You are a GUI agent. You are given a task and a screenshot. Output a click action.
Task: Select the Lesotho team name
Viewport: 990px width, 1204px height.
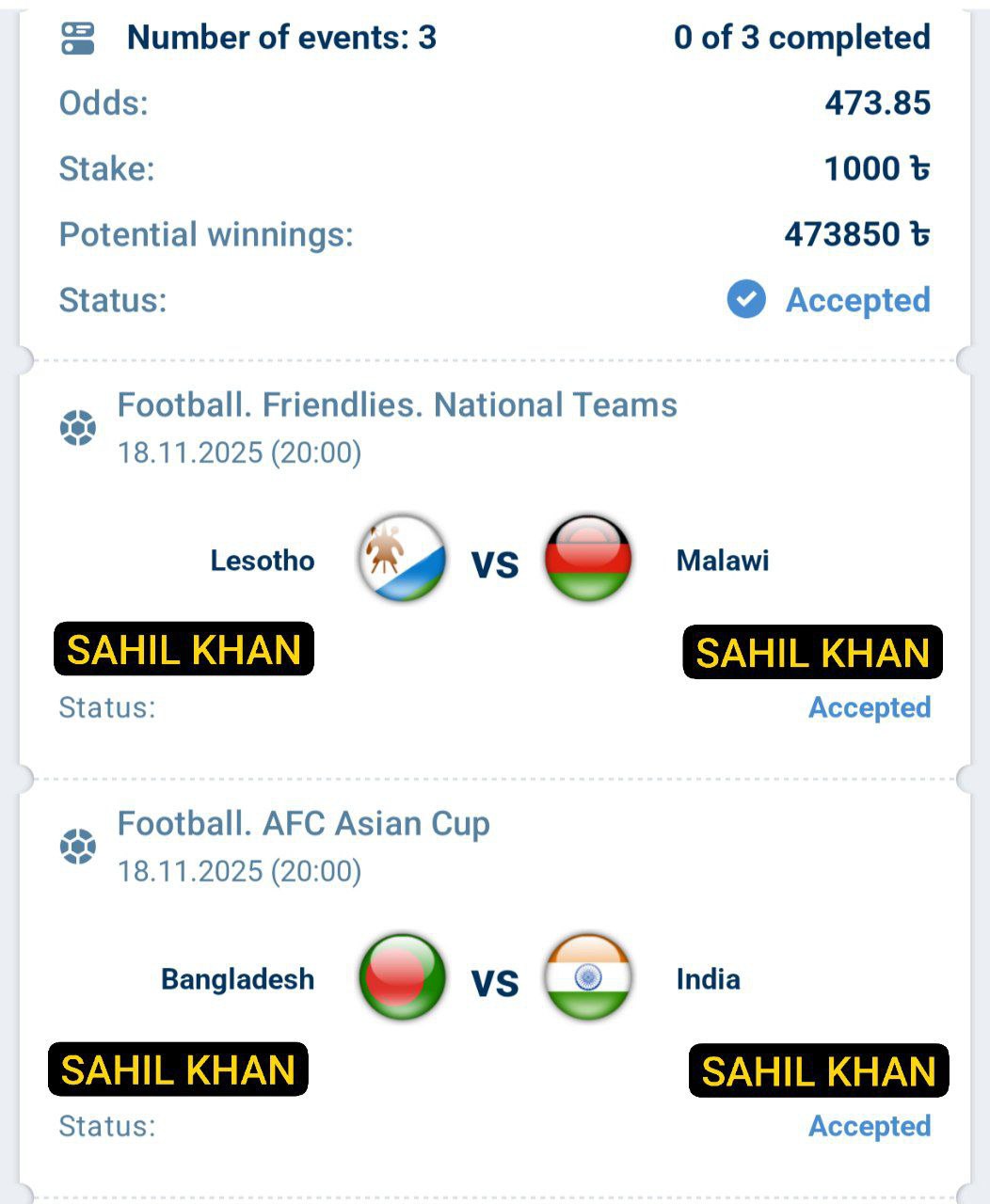[x=263, y=561]
